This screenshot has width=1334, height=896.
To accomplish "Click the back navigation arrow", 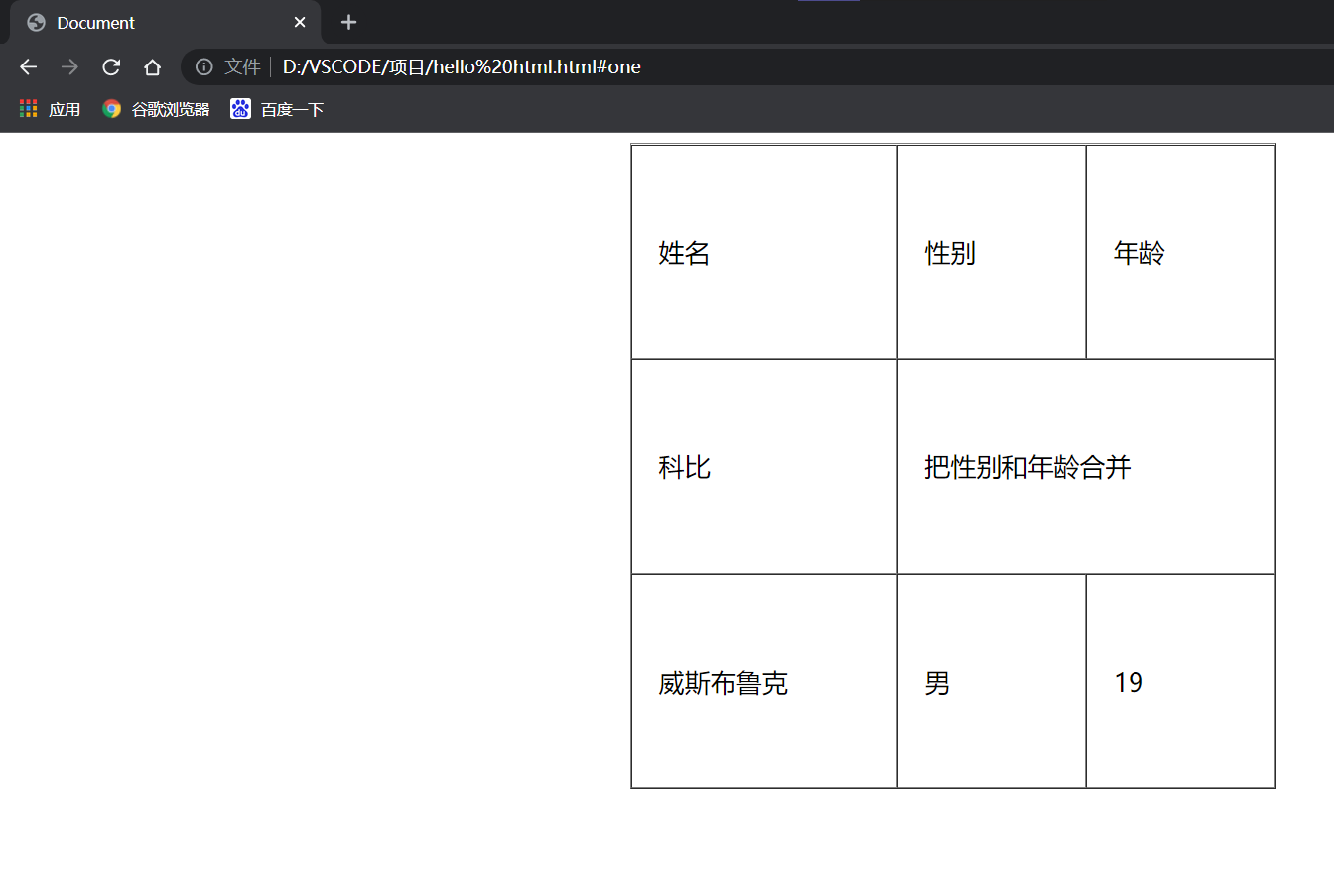I will 28,66.
